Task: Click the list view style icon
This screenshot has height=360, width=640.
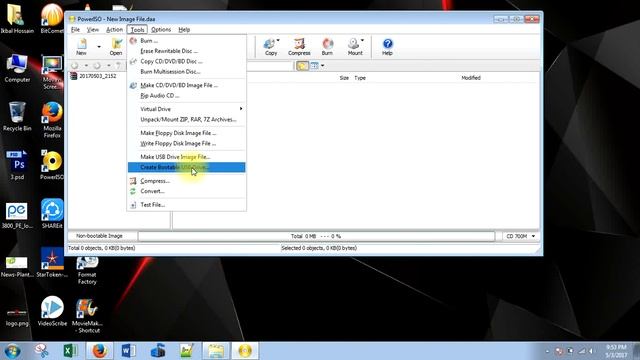Action: point(314,65)
